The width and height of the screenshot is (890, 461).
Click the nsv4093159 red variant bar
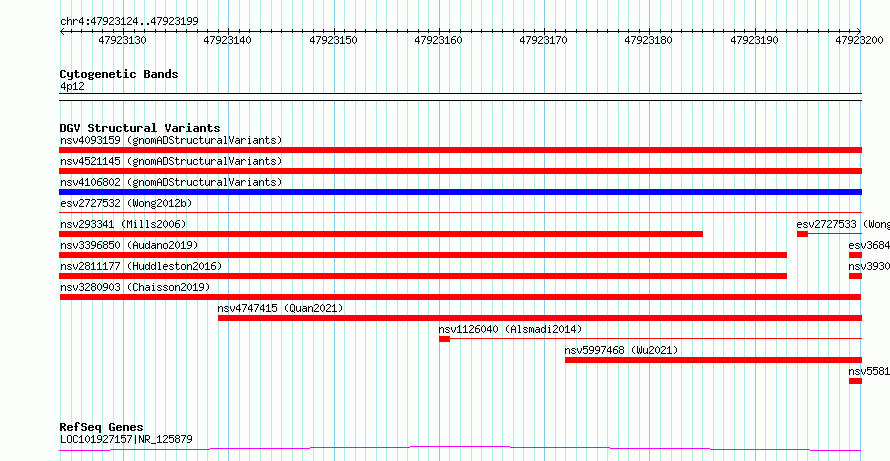click(x=460, y=150)
